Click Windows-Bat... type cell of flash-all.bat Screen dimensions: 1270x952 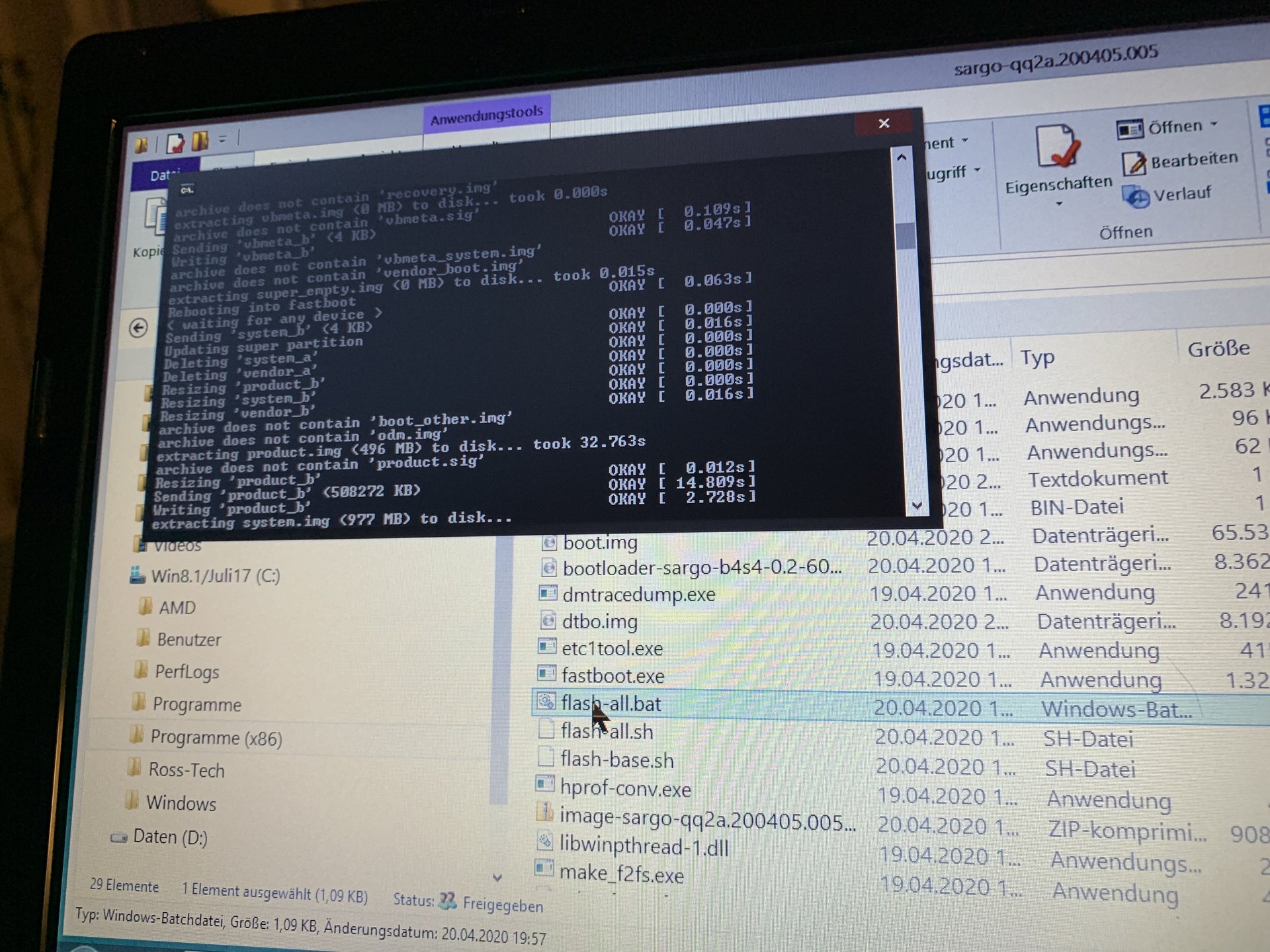point(1117,710)
